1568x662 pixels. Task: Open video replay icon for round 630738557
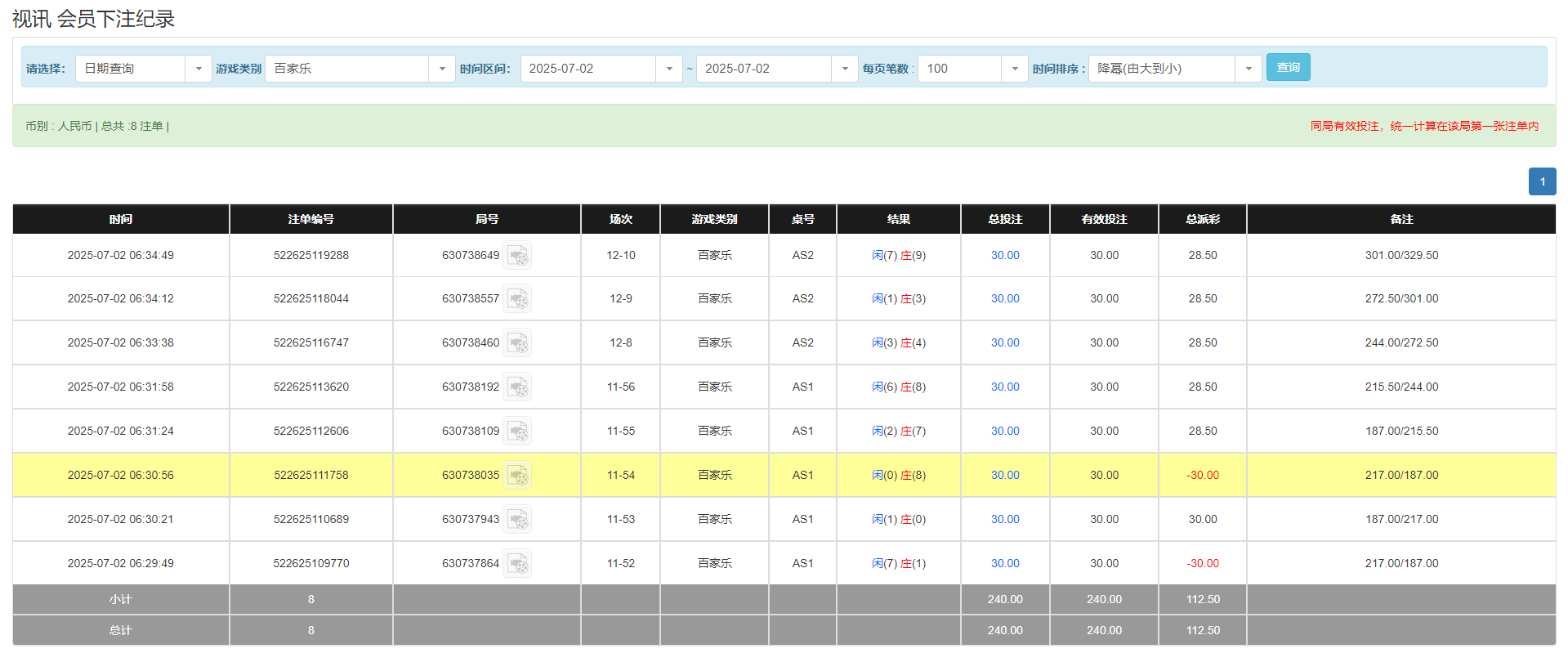[517, 299]
